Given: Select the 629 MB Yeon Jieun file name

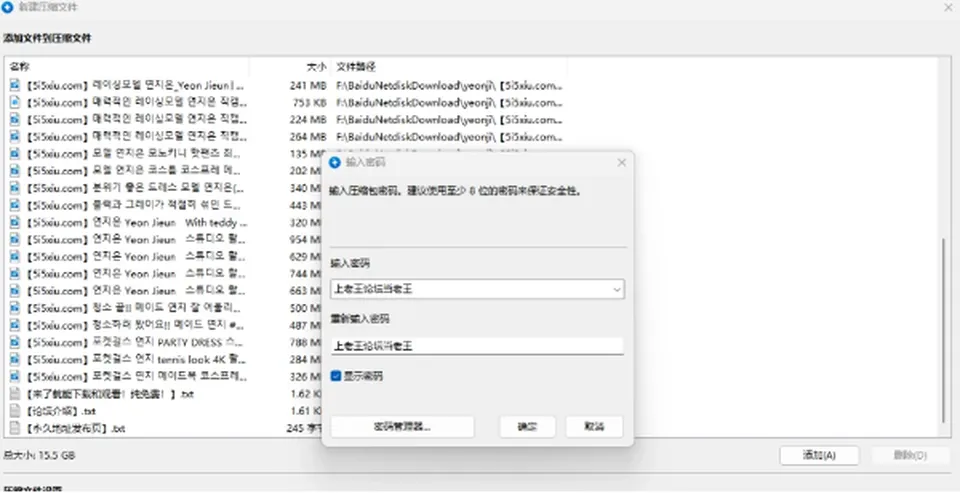Looking at the screenshot, I should (137, 256).
